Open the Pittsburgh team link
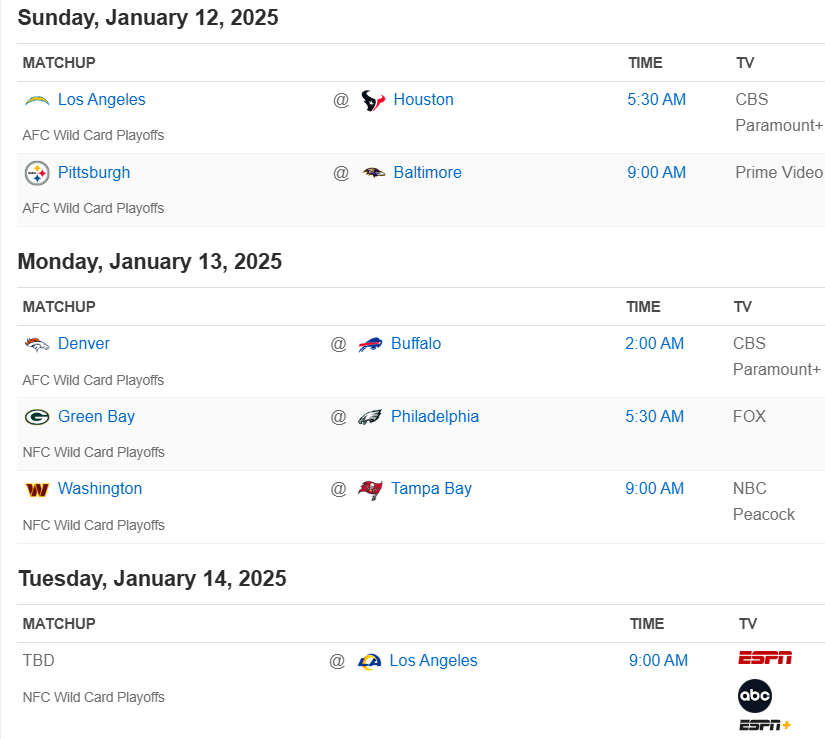This screenshot has width=825, height=739. [x=94, y=173]
